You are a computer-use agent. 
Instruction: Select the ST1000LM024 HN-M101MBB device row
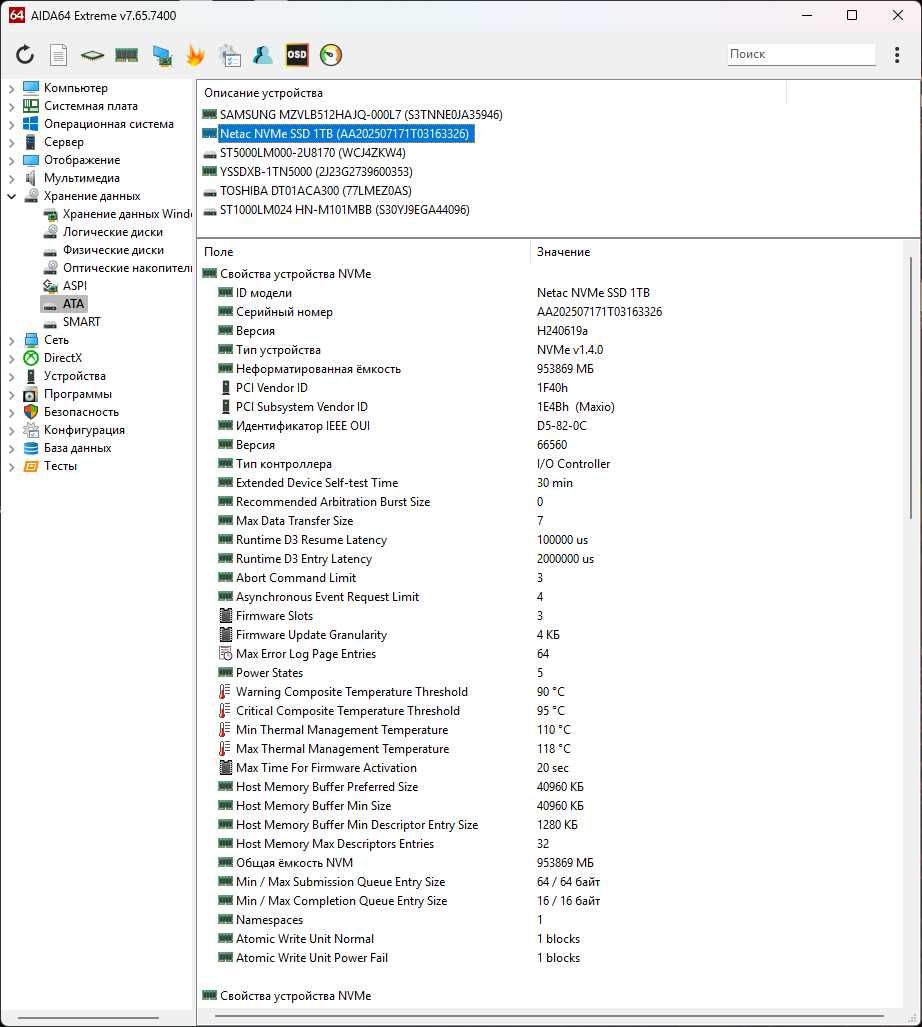pos(336,210)
